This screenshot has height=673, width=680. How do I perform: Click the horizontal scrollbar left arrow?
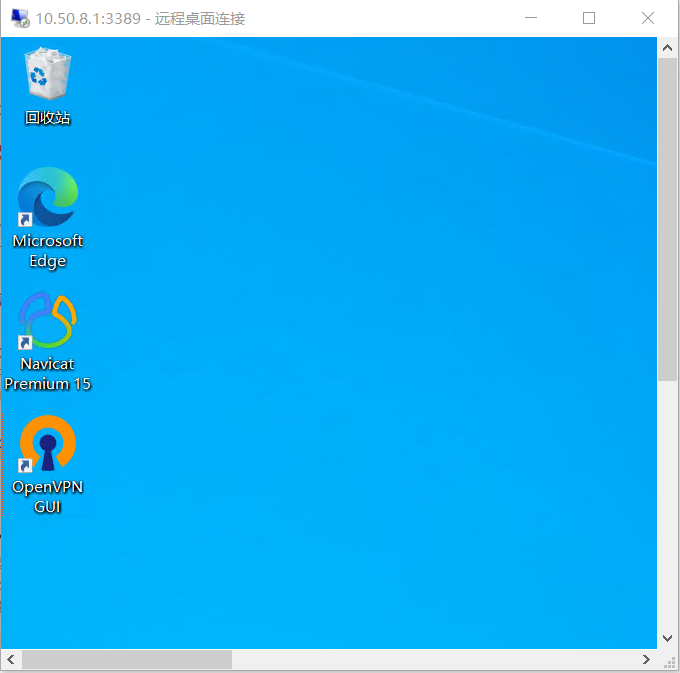point(11,660)
